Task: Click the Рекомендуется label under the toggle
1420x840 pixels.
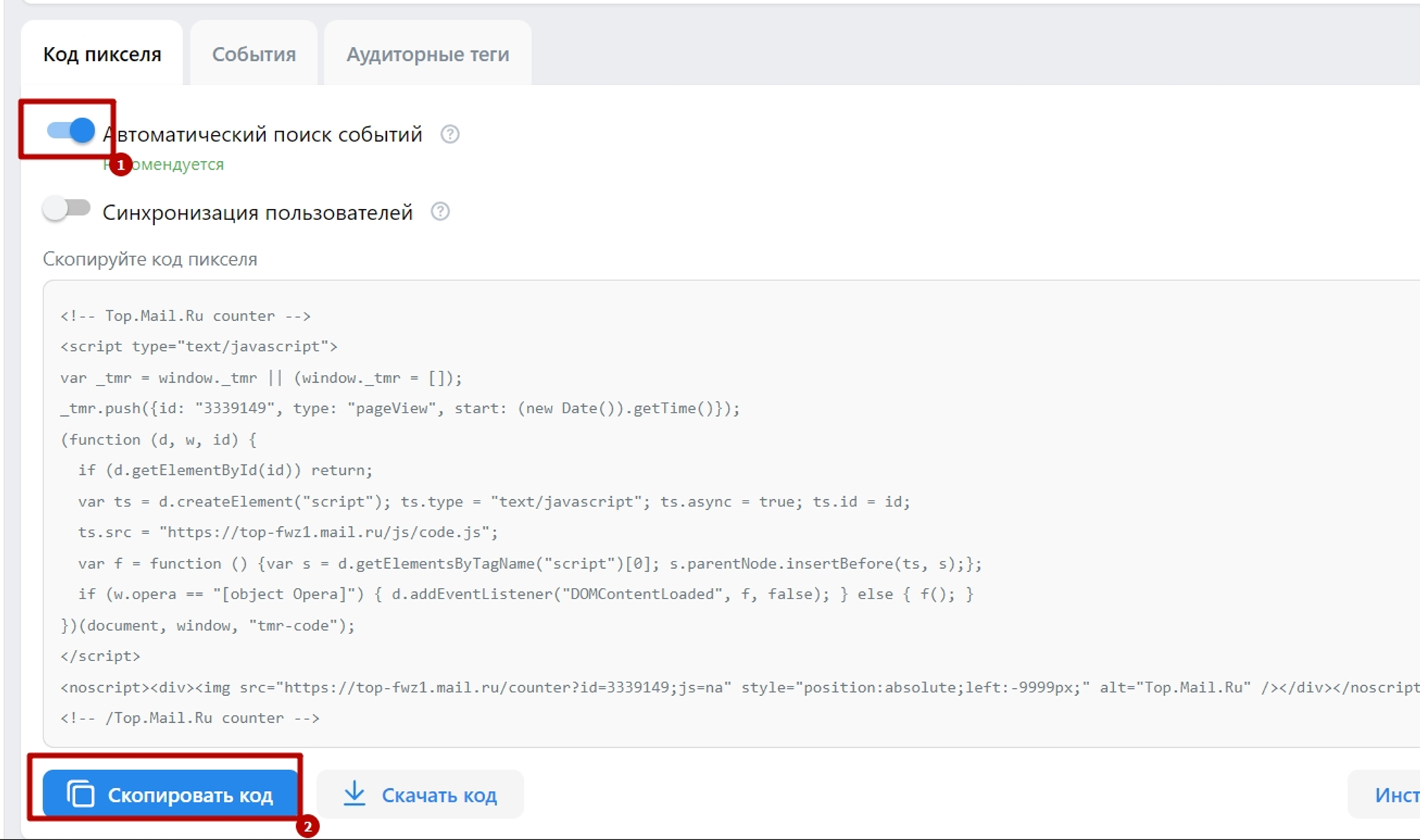Action: point(164,165)
